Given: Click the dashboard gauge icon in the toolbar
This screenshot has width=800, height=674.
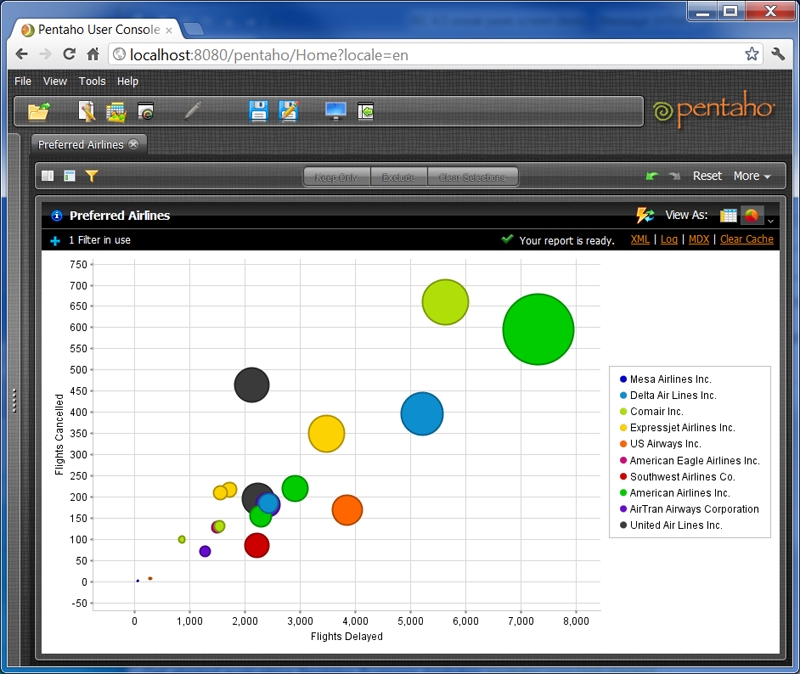Looking at the screenshot, I should click(x=146, y=111).
